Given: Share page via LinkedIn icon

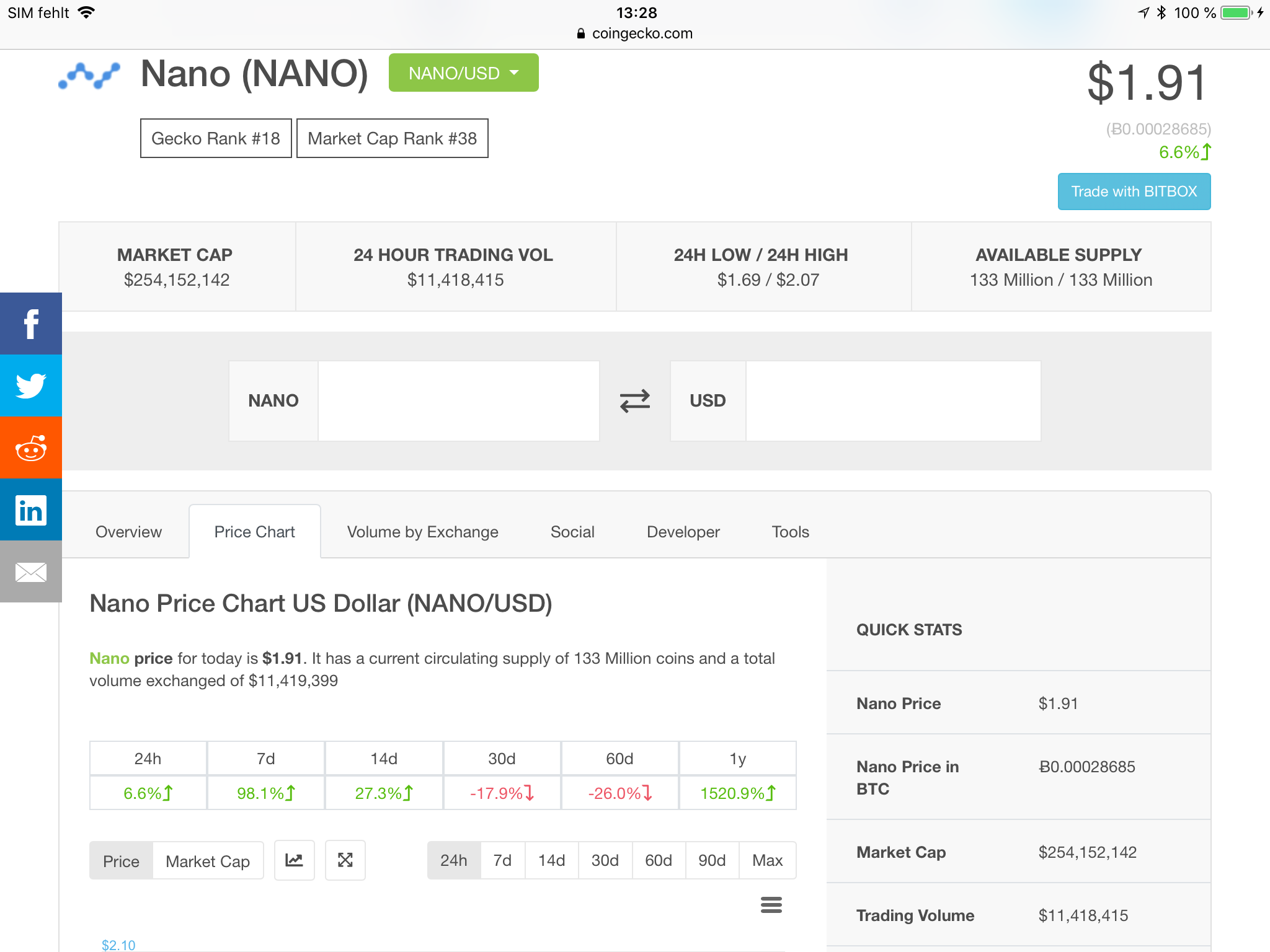Looking at the screenshot, I should [30, 509].
